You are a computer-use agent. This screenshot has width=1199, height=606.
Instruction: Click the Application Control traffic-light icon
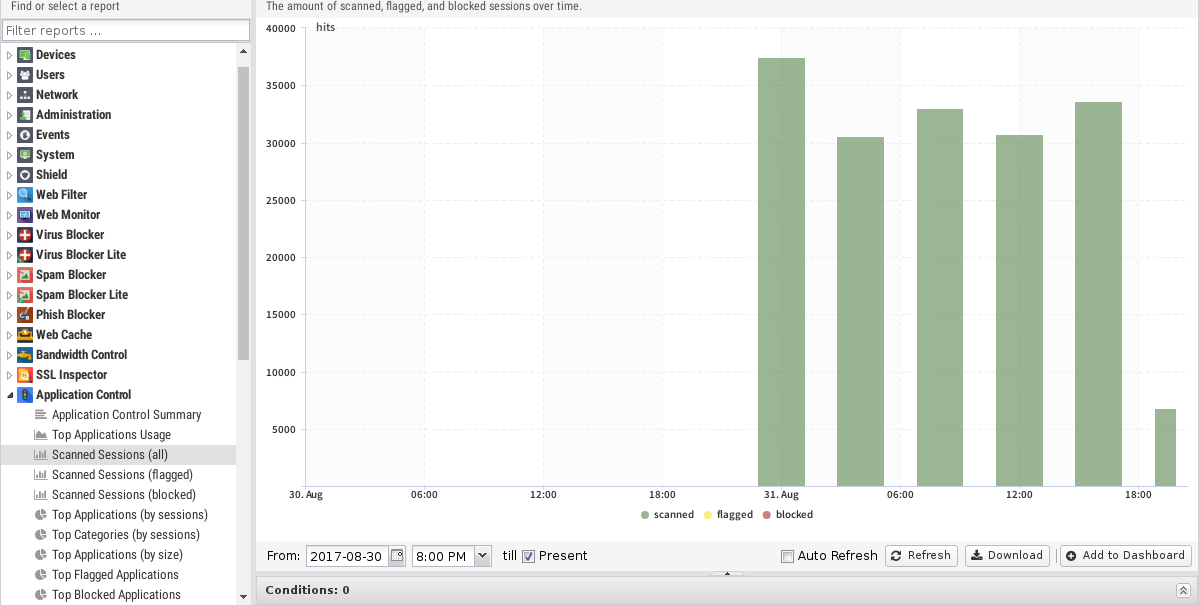(x=24, y=394)
